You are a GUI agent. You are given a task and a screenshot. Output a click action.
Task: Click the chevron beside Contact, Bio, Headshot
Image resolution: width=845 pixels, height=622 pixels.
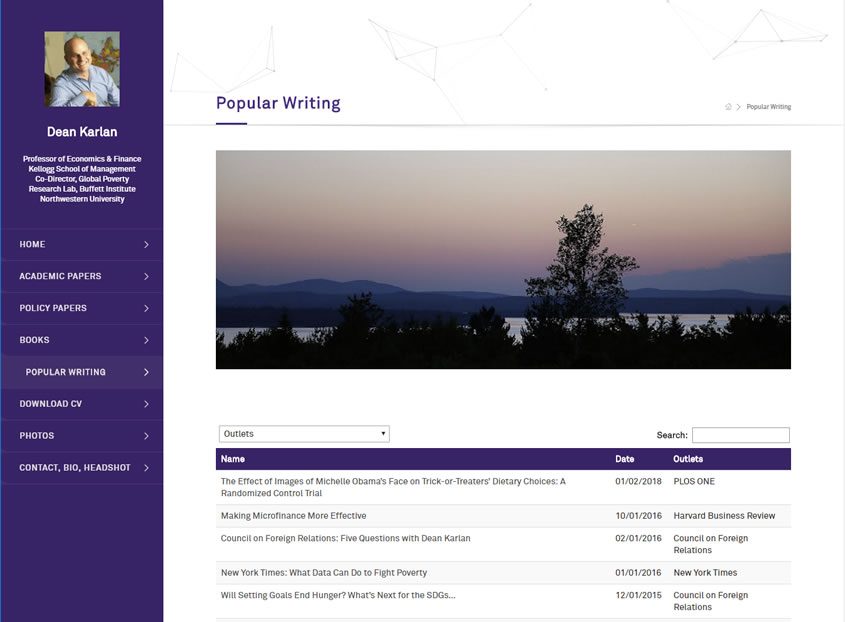[x=146, y=468]
